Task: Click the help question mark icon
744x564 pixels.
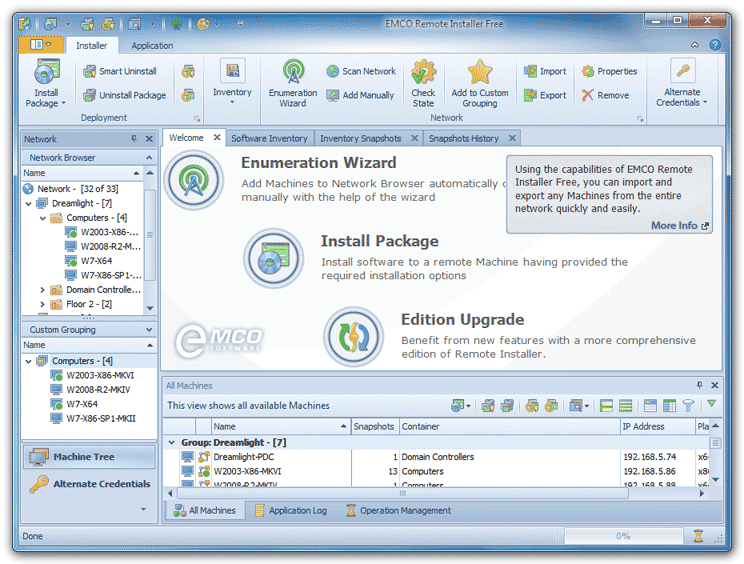Action: click(x=715, y=45)
